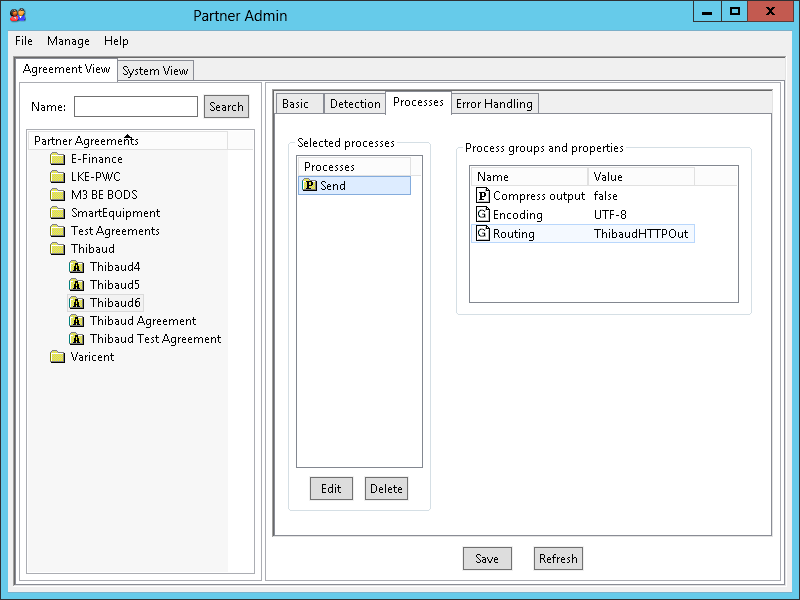Click into the Name search field
This screenshot has height=600, width=800.
(x=136, y=107)
